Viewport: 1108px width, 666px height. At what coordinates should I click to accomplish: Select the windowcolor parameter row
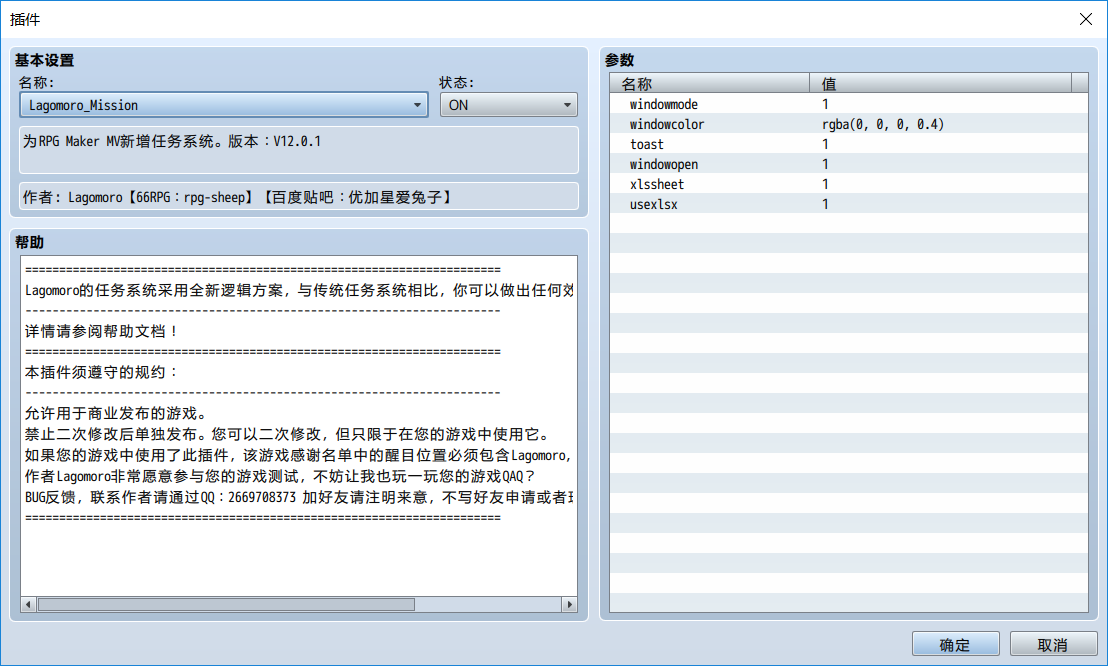(849, 124)
